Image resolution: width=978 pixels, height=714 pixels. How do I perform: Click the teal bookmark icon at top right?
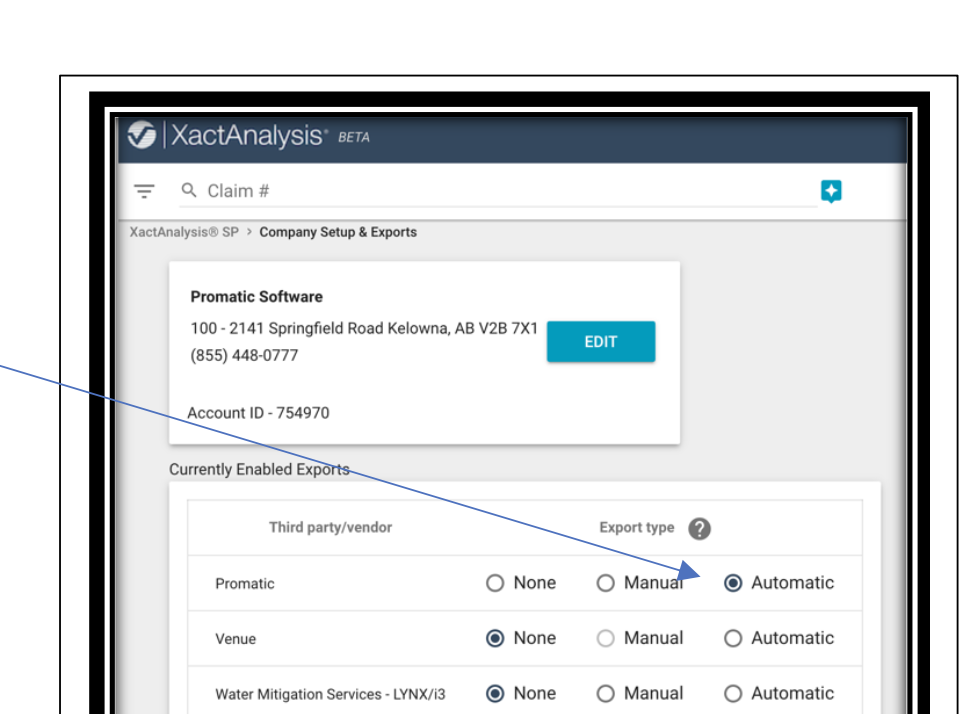tap(833, 190)
